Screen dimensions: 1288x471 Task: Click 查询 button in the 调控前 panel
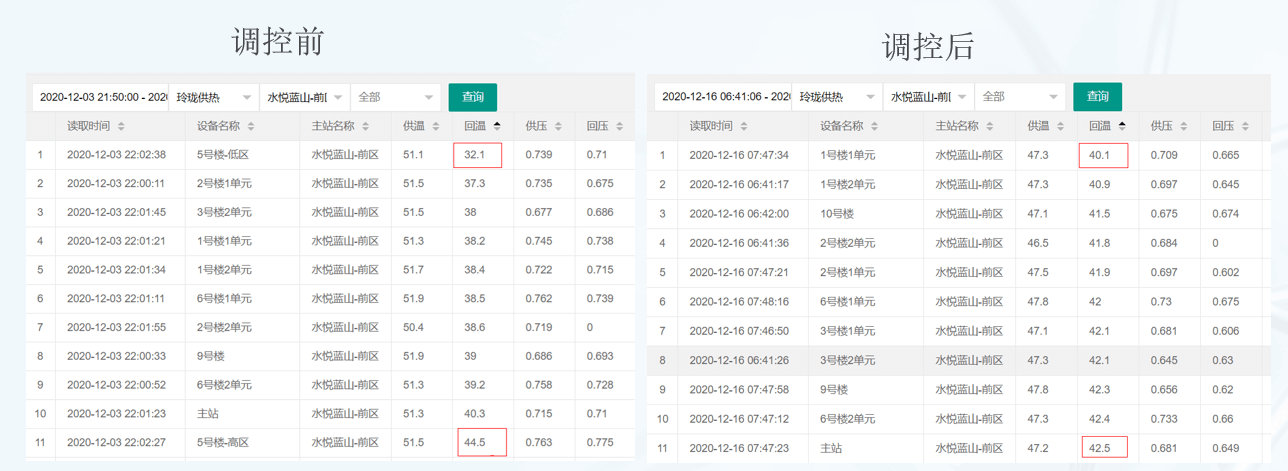(x=473, y=97)
